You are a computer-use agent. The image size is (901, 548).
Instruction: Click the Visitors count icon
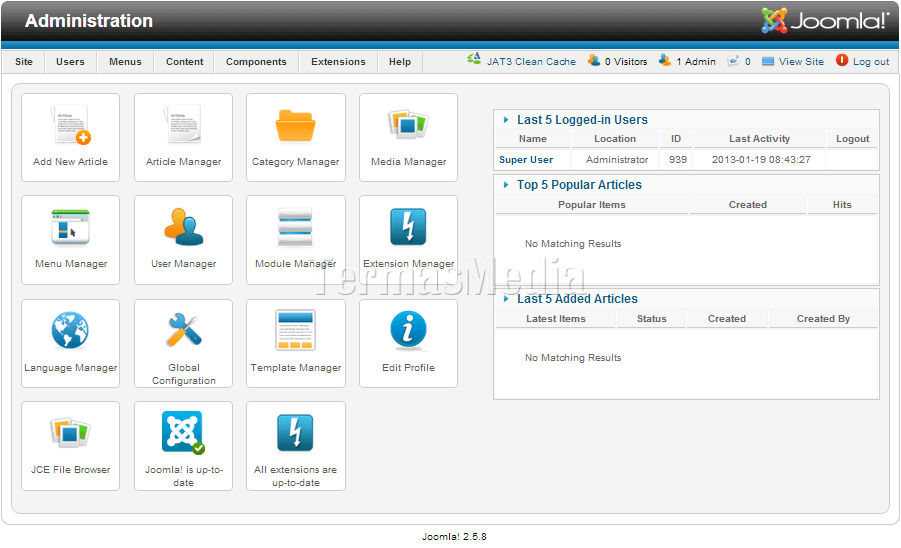point(594,60)
